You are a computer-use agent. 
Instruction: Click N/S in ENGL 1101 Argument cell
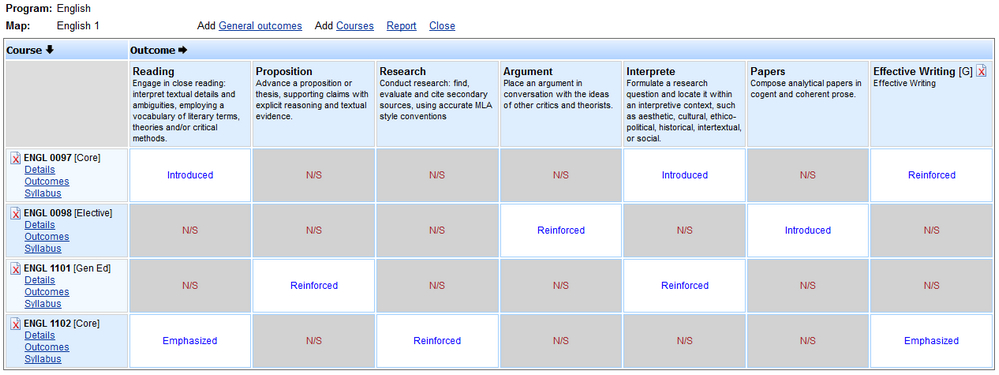[561, 286]
